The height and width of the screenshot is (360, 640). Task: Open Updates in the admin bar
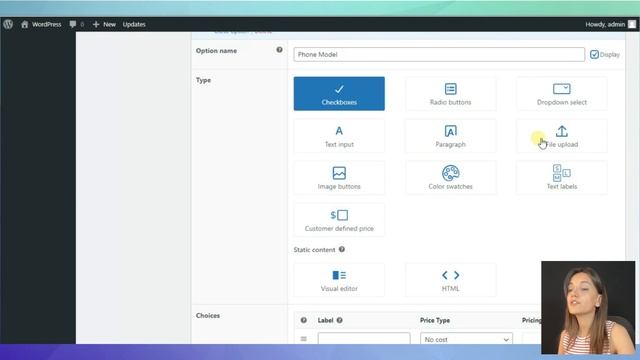click(x=134, y=24)
